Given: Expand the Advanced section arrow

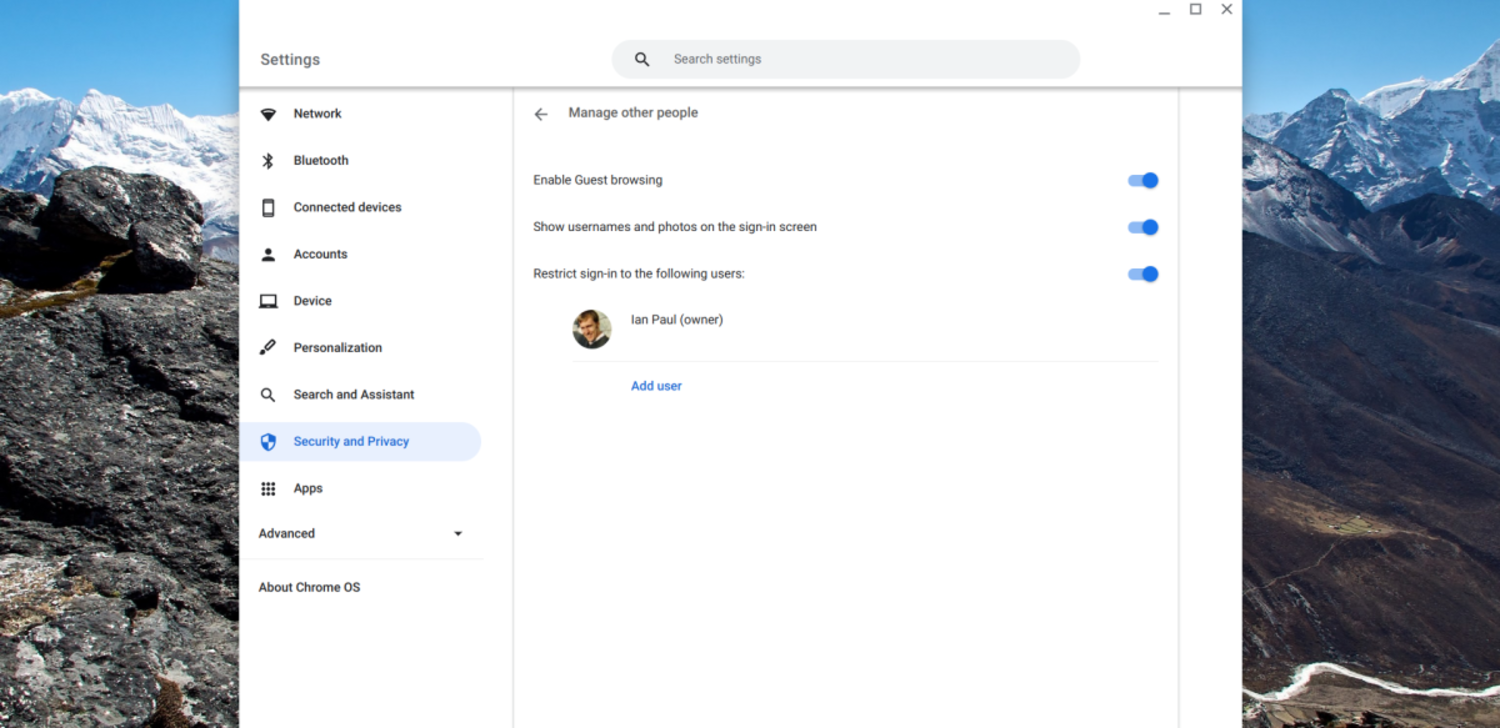Looking at the screenshot, I should [458, 534].
